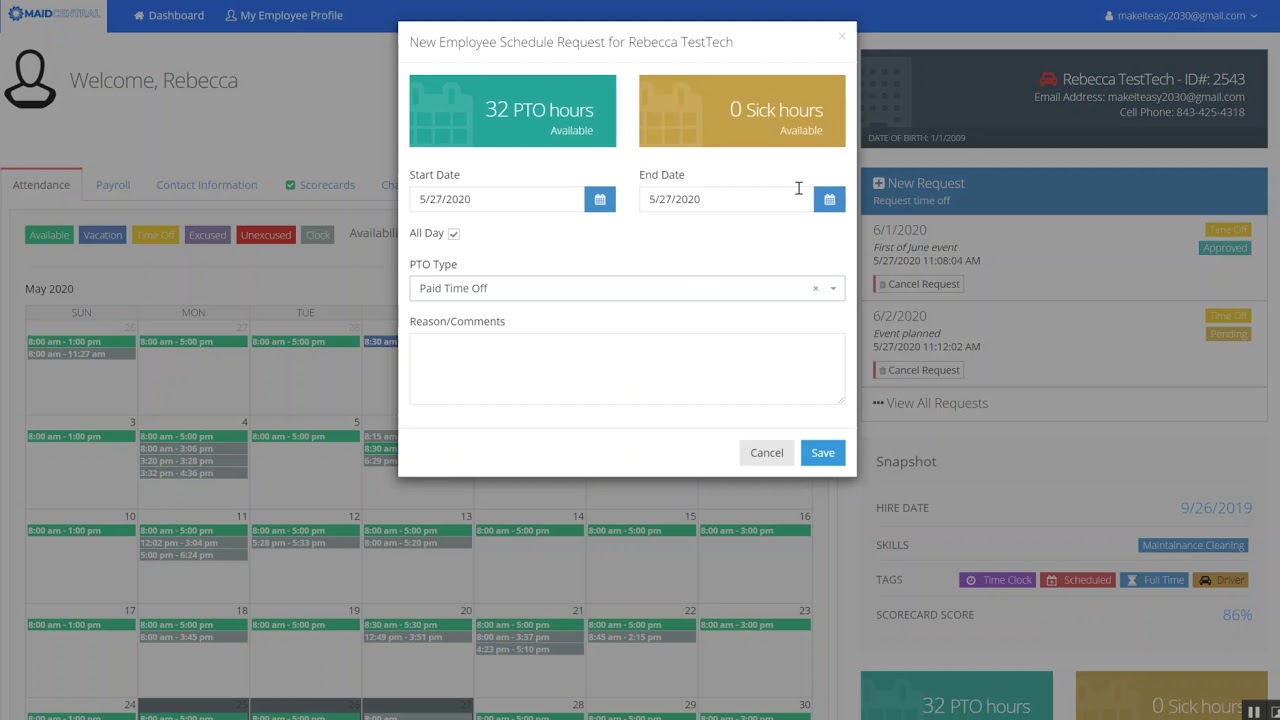The image size is (1280, 720).
Task: Cancel Request for the 6/1/2020 time off
Action: coord(918,284)
